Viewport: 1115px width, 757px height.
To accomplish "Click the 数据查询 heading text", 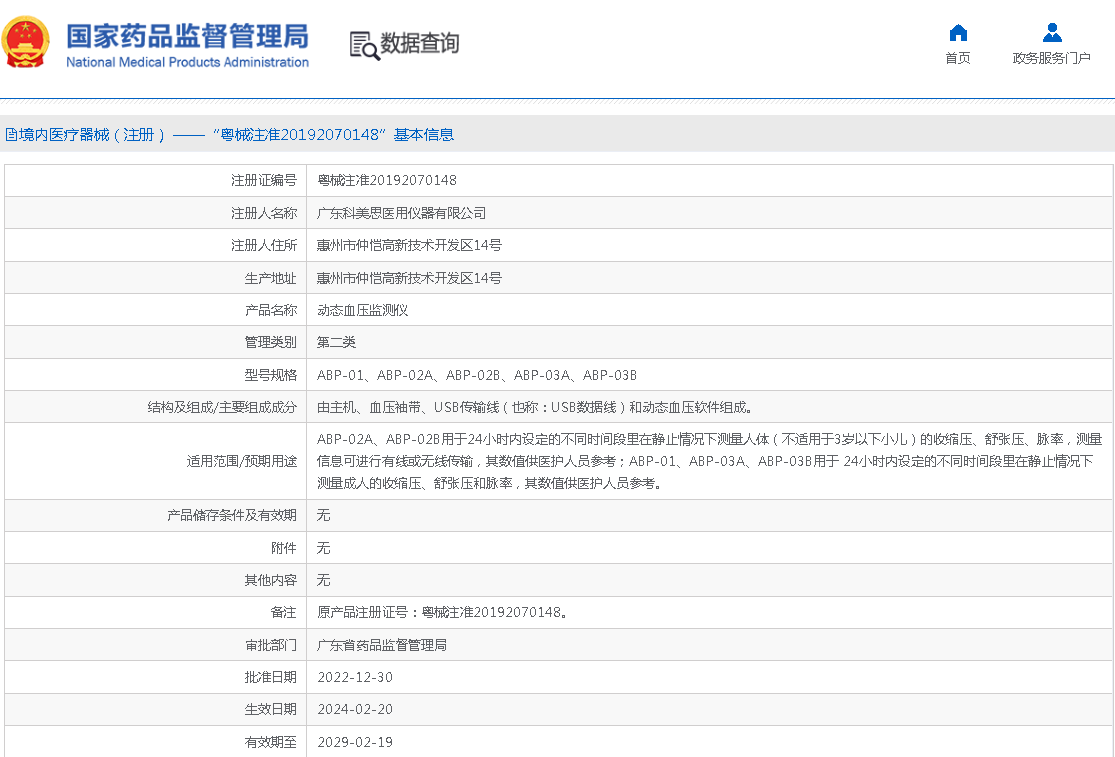I will point(420,43).
